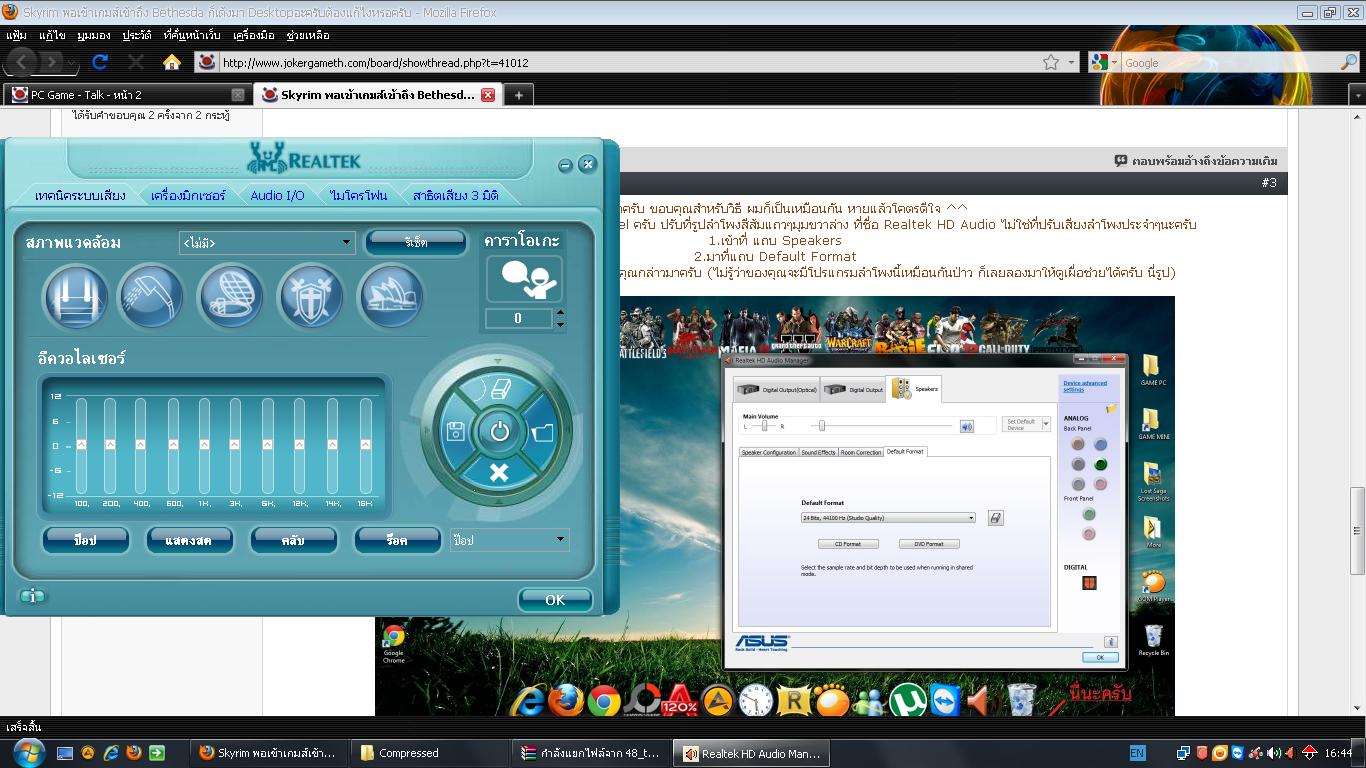Click the Google search input box

1230,62
